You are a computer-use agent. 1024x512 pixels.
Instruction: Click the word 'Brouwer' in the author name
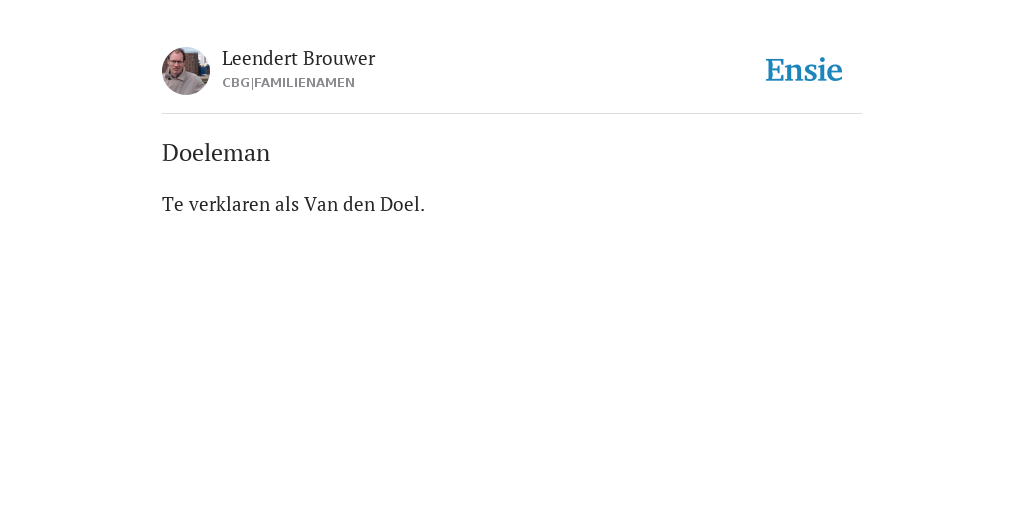point(339,59)
